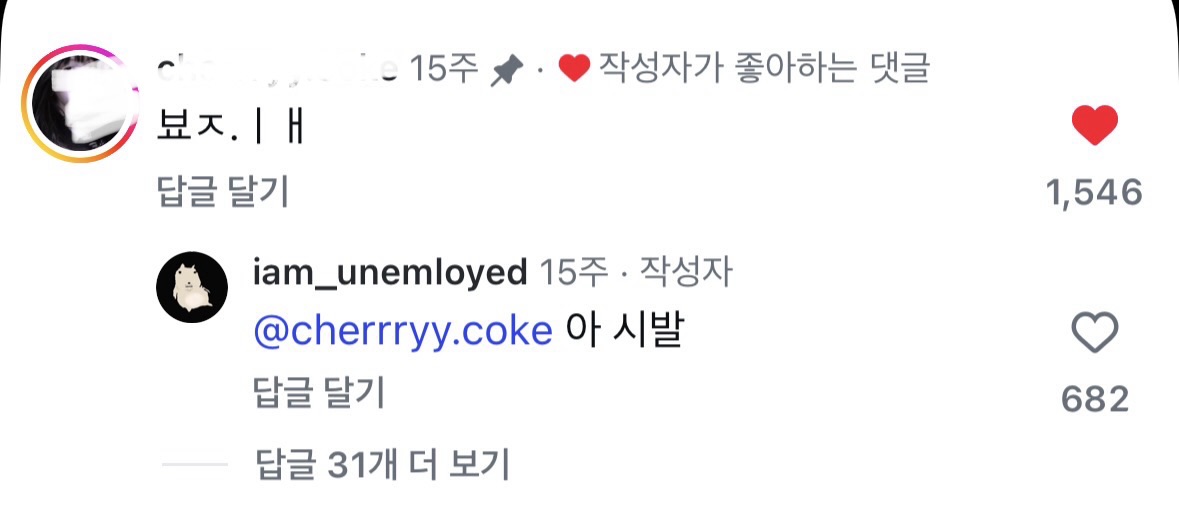View the 682 likes on the reply
1179x527 pixels.
pos(1094,399)
